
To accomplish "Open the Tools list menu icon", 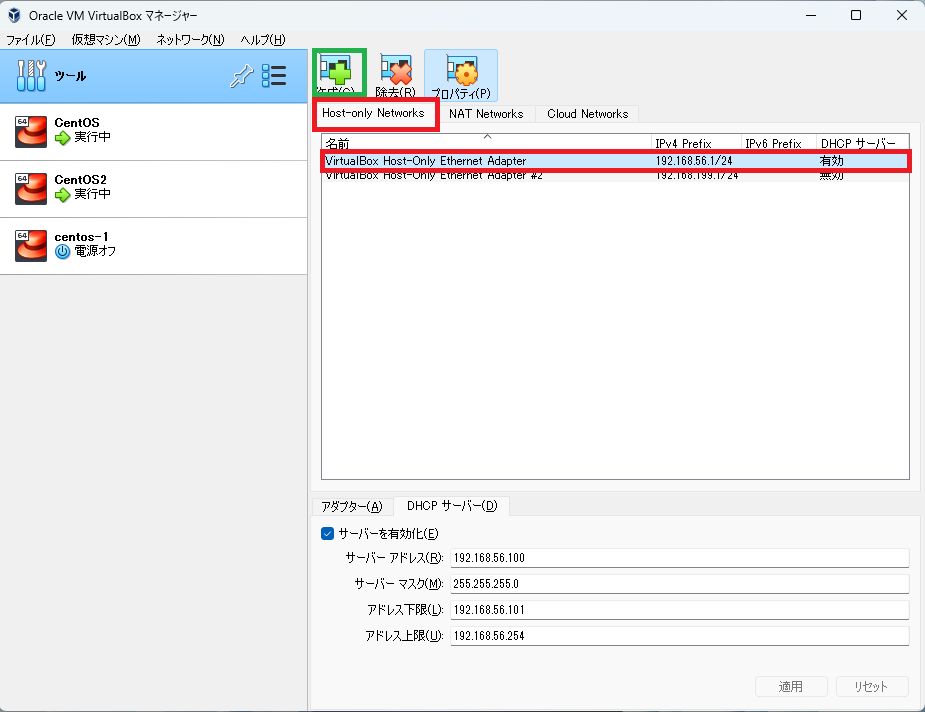I will pos(274,76).
